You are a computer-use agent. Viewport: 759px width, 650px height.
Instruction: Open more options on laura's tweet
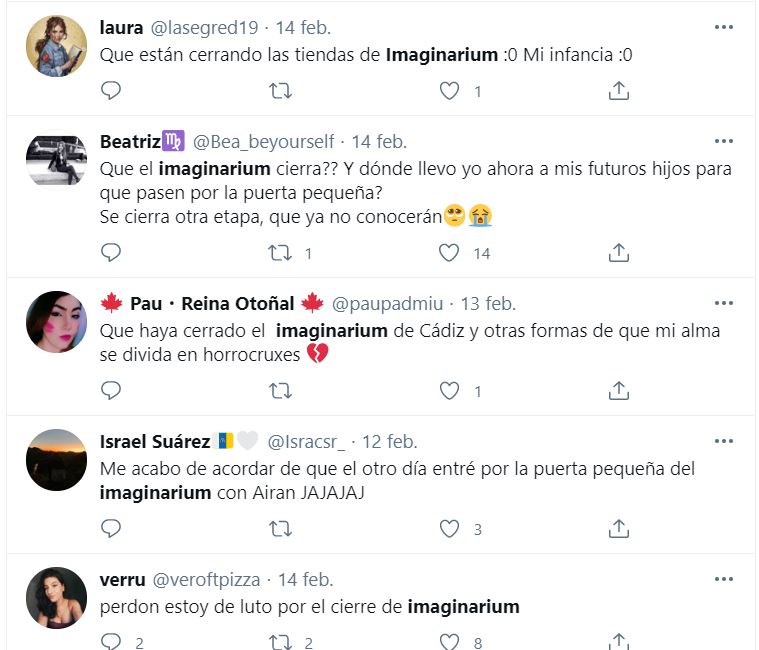724,28
